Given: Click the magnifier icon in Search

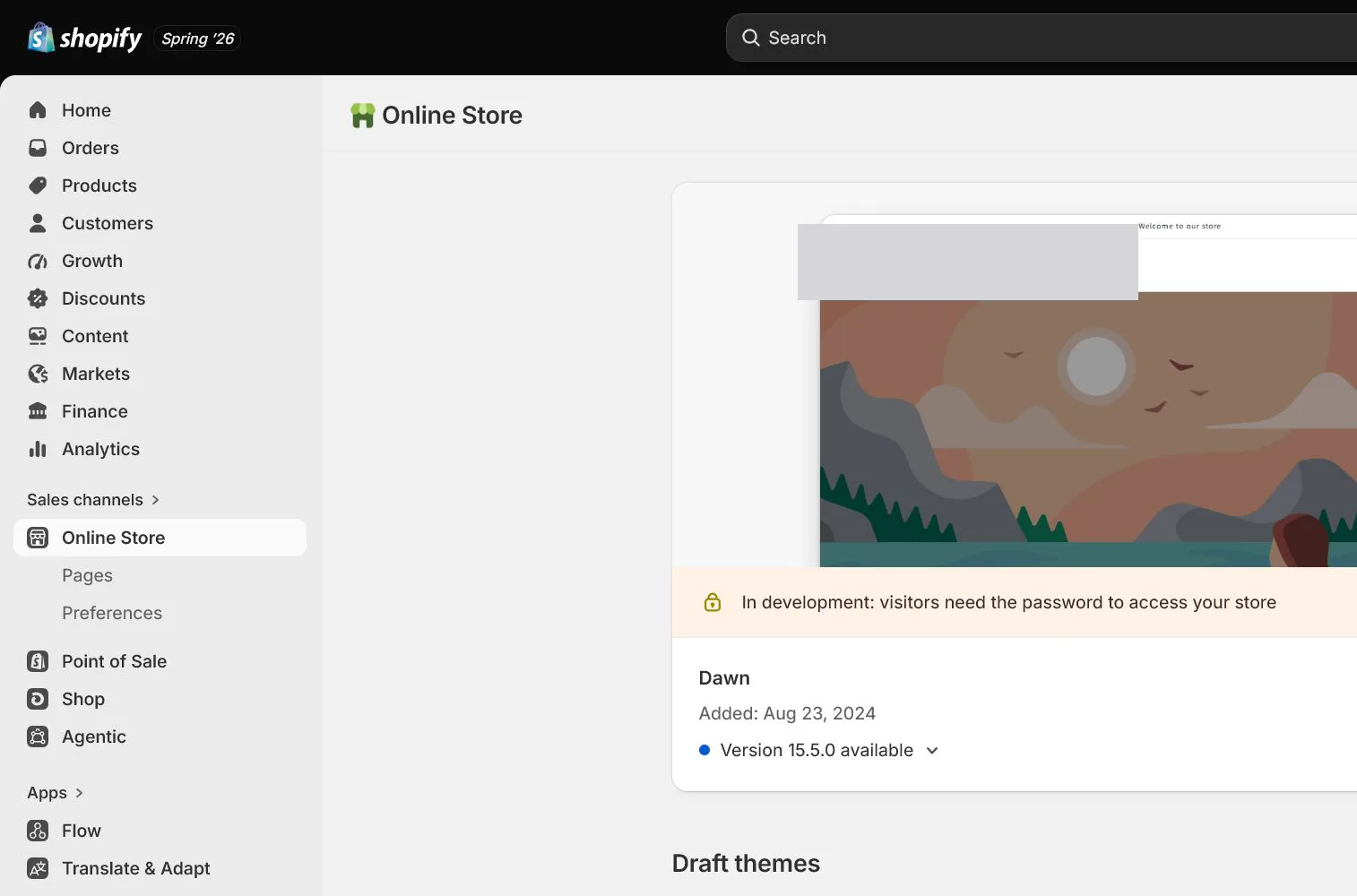Looking at the screenshot, I should (x=750, y=38).
